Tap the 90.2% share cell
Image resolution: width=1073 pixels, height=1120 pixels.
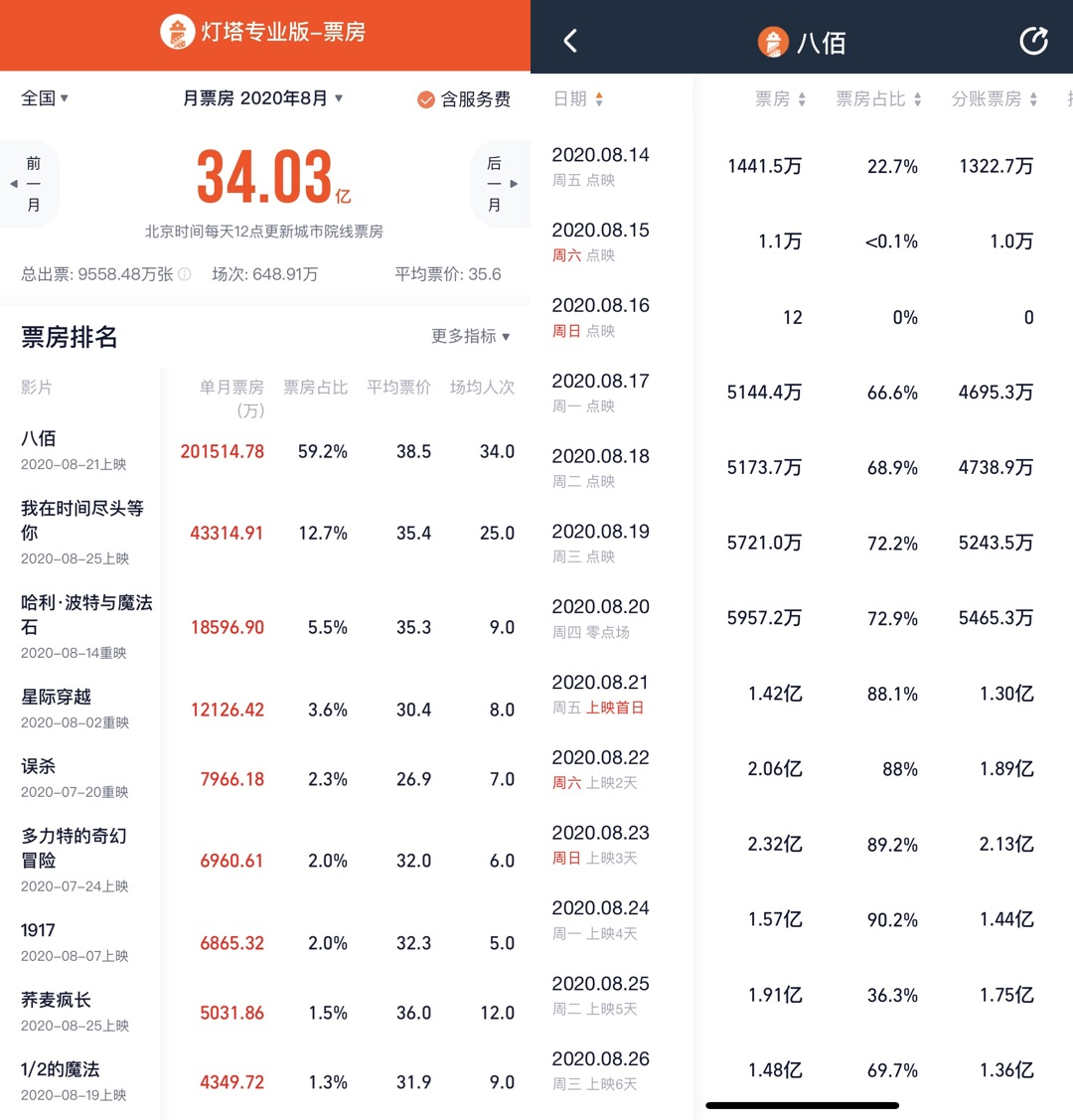pyautogui.click(x=892, y=920)
